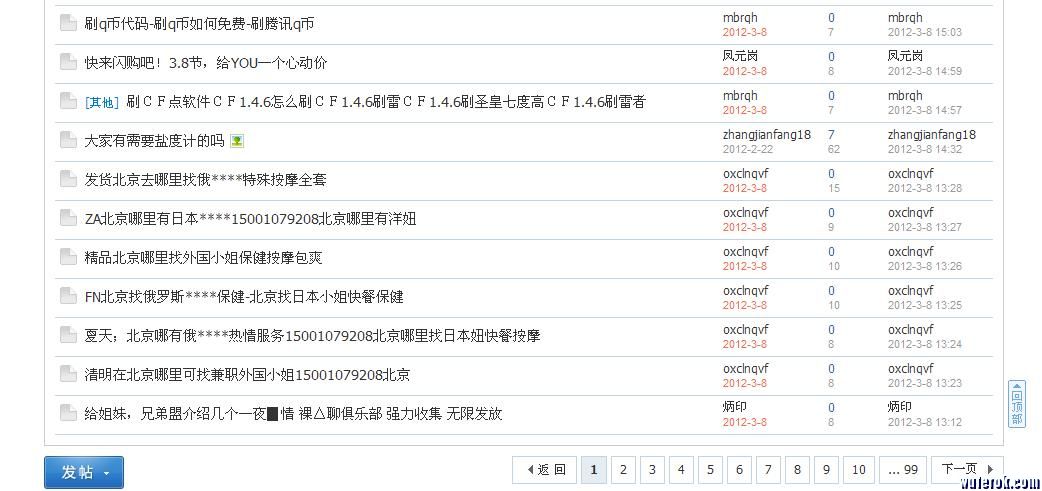Open thread FN北京找俄罗斯

(244, 296)
